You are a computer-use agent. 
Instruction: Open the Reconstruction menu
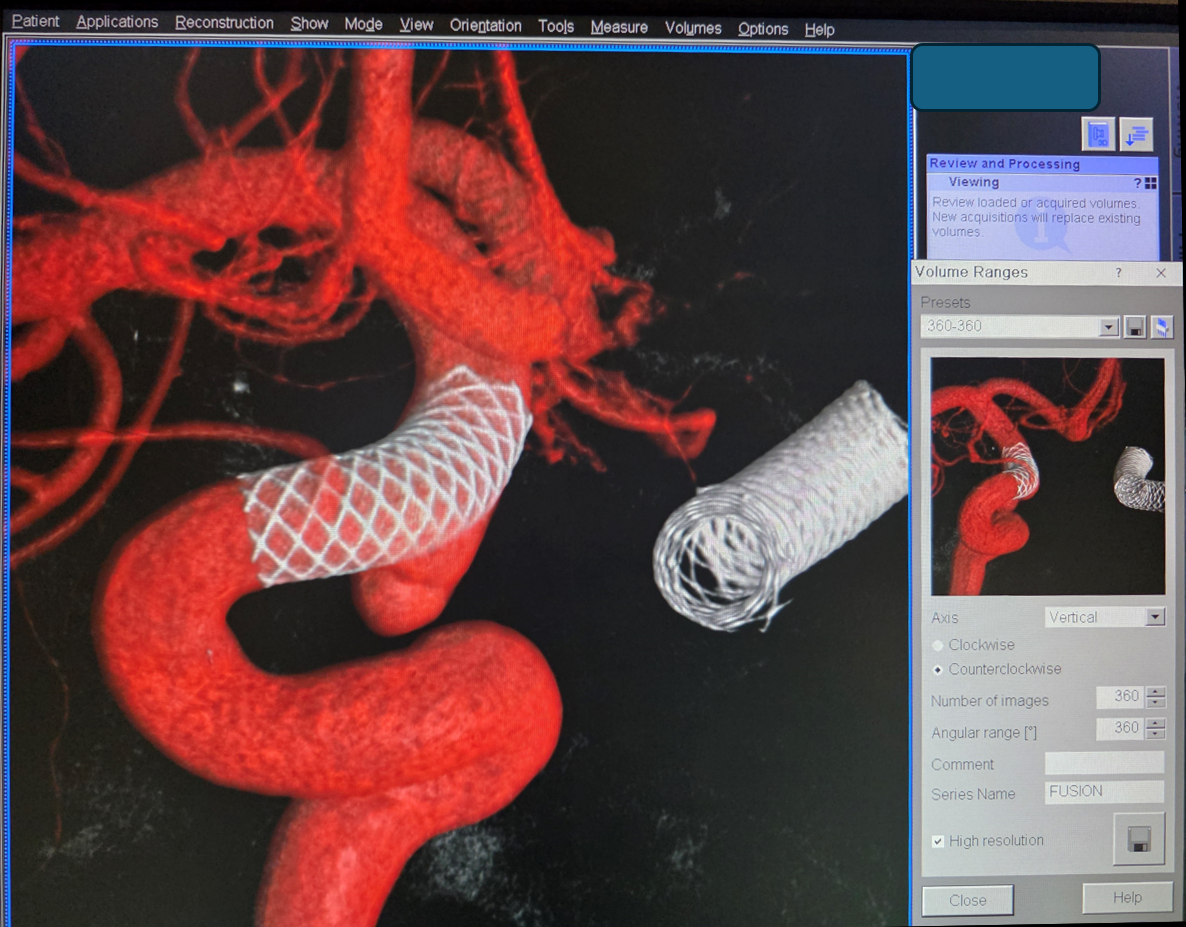[224, 23]
